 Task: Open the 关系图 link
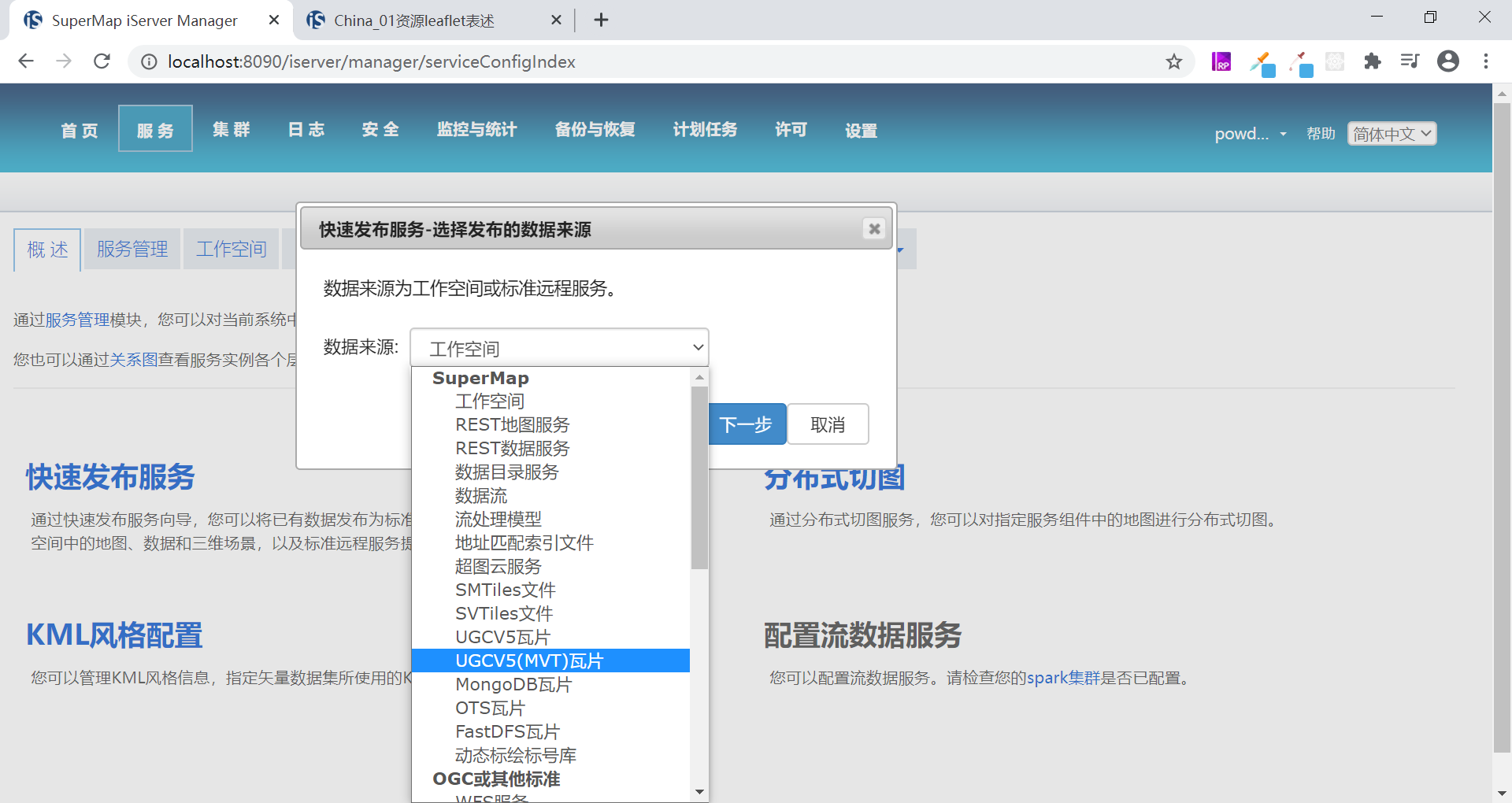pyautogui.click(x=134, y=360)
